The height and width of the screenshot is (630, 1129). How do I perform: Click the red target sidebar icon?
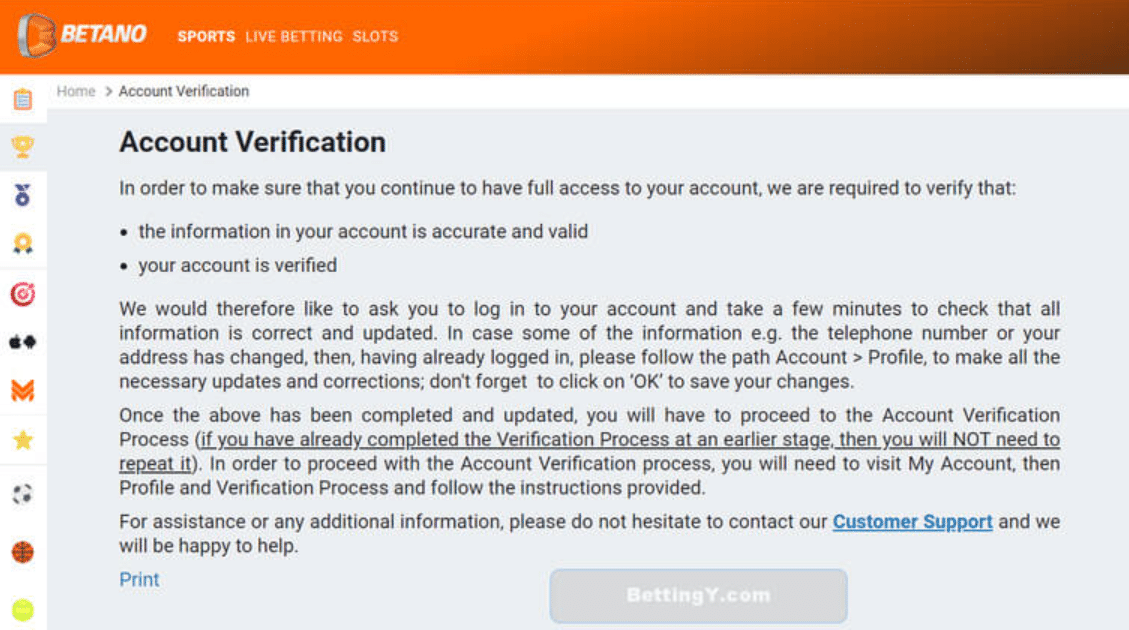[22, 294]
